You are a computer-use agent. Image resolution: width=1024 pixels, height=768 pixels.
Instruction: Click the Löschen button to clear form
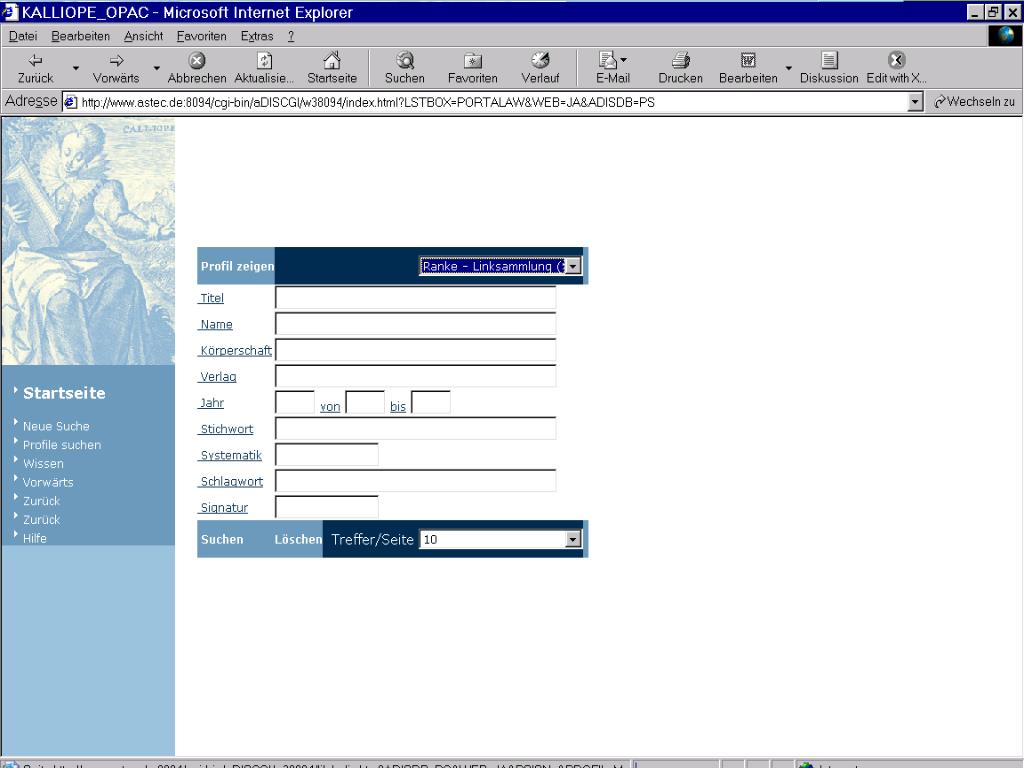tap(298, 539)
